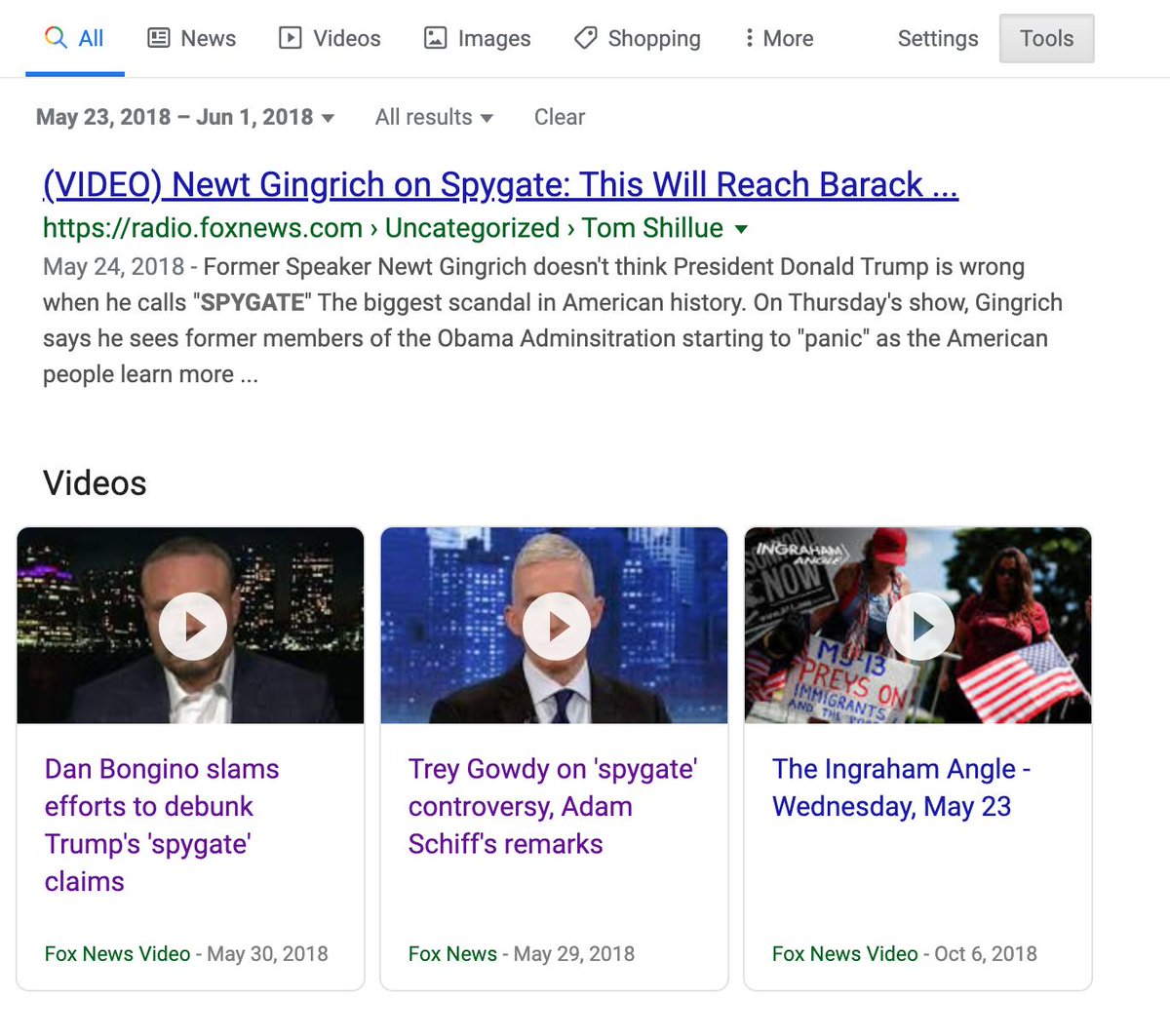Switch to the Videos tab
The height and width of the screenshot is (1036, 1170).
[x=330, y=38]
